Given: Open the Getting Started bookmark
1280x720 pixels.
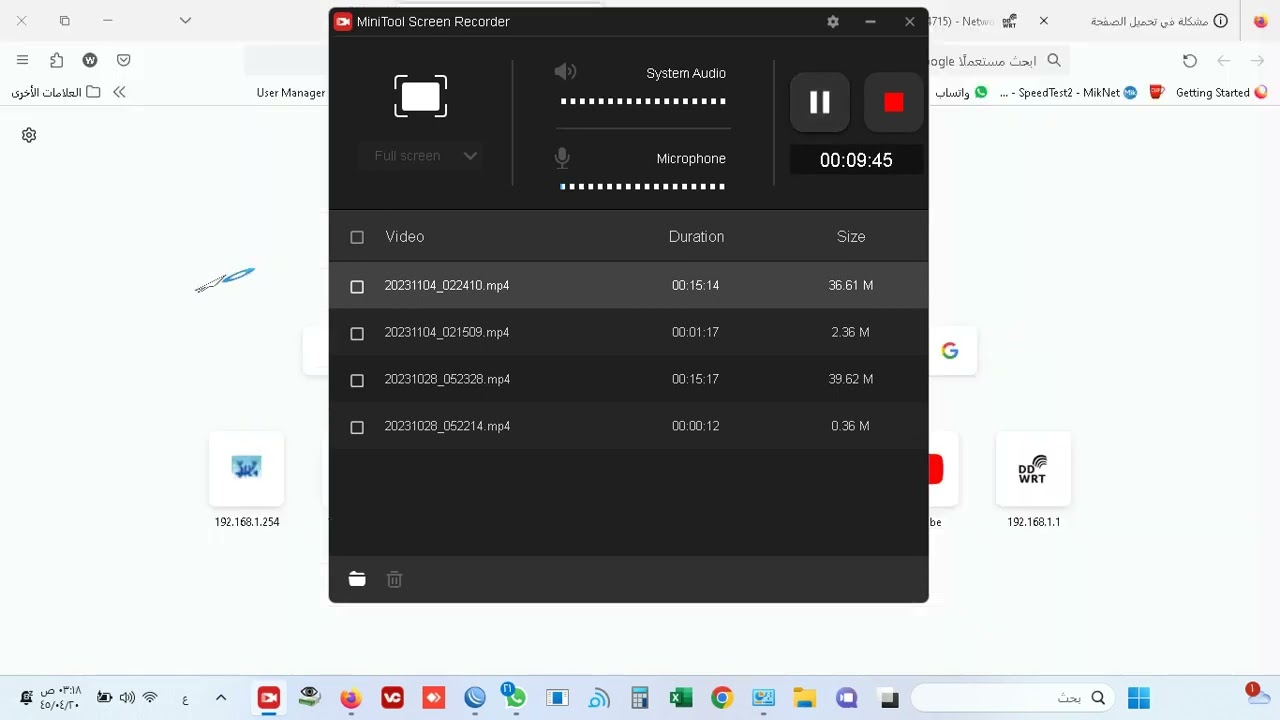Looking at the screenshot, I should tap(1221, 92).
